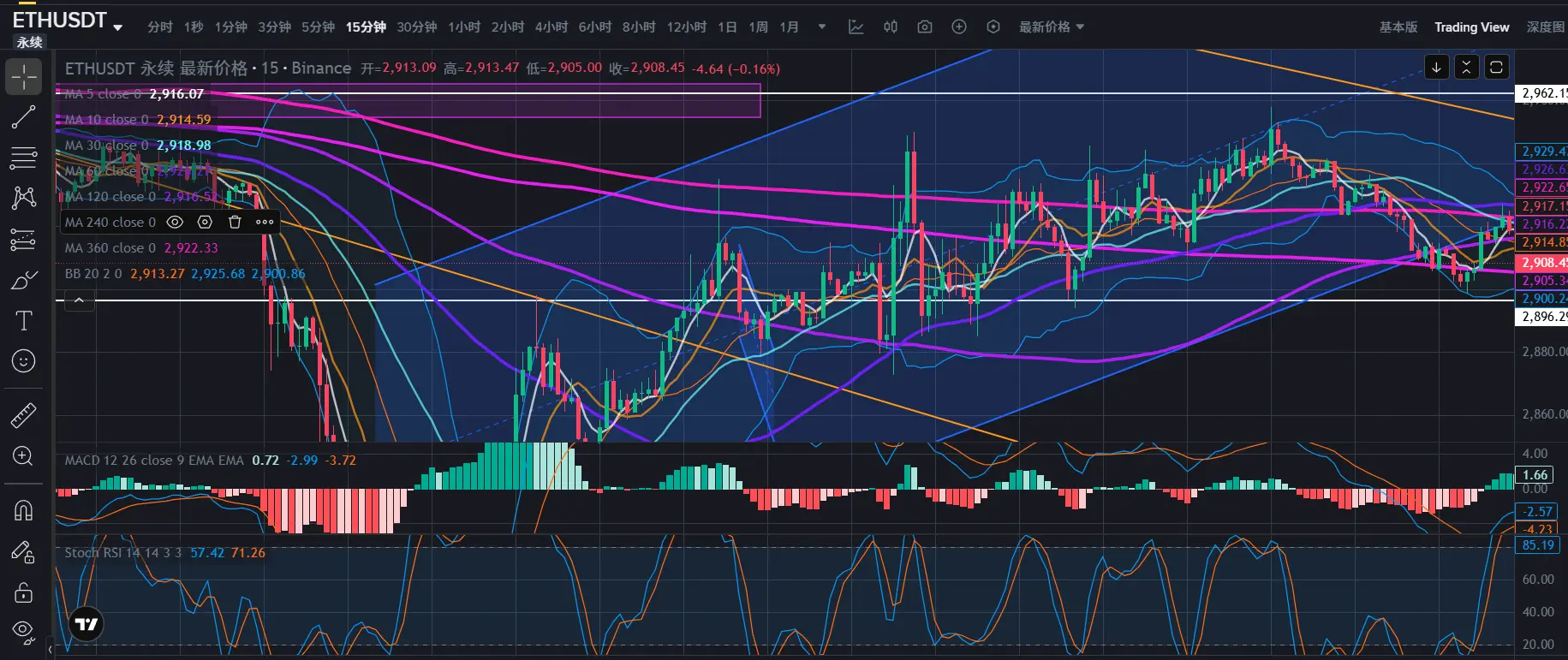Viewport: 1568px width, 660px height.
Task: Click the 2,962 price label on axis
Action: [1541, 93]
